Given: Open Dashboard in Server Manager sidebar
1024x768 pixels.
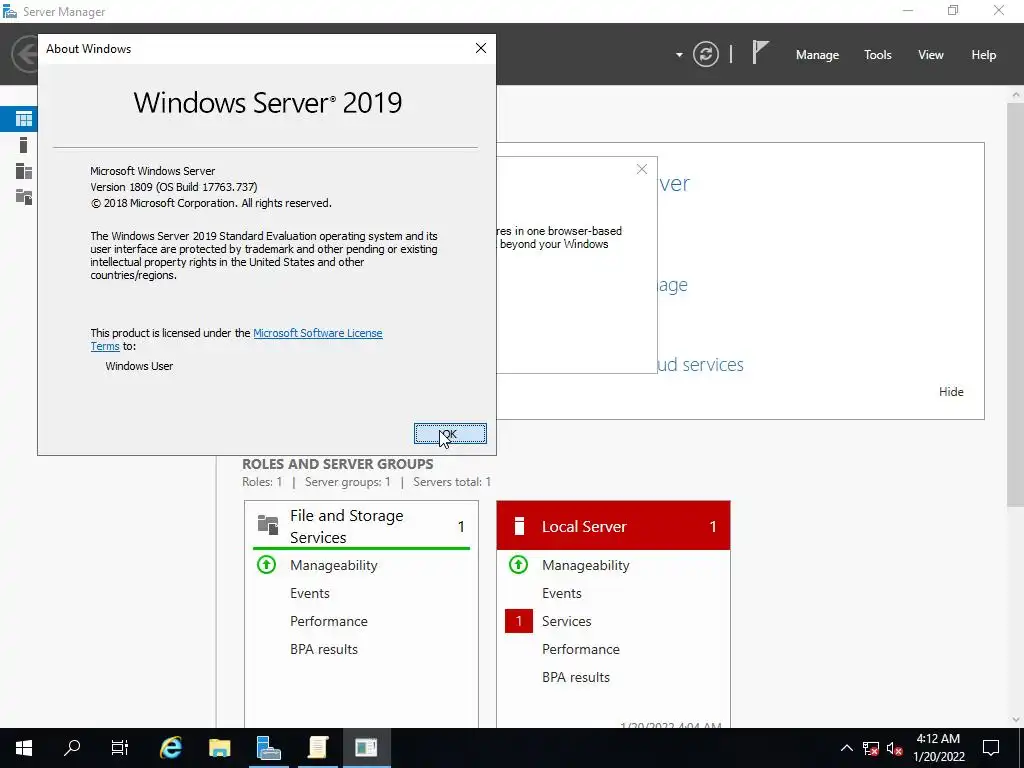Looking at the screenshot, I should click(24, 119).
